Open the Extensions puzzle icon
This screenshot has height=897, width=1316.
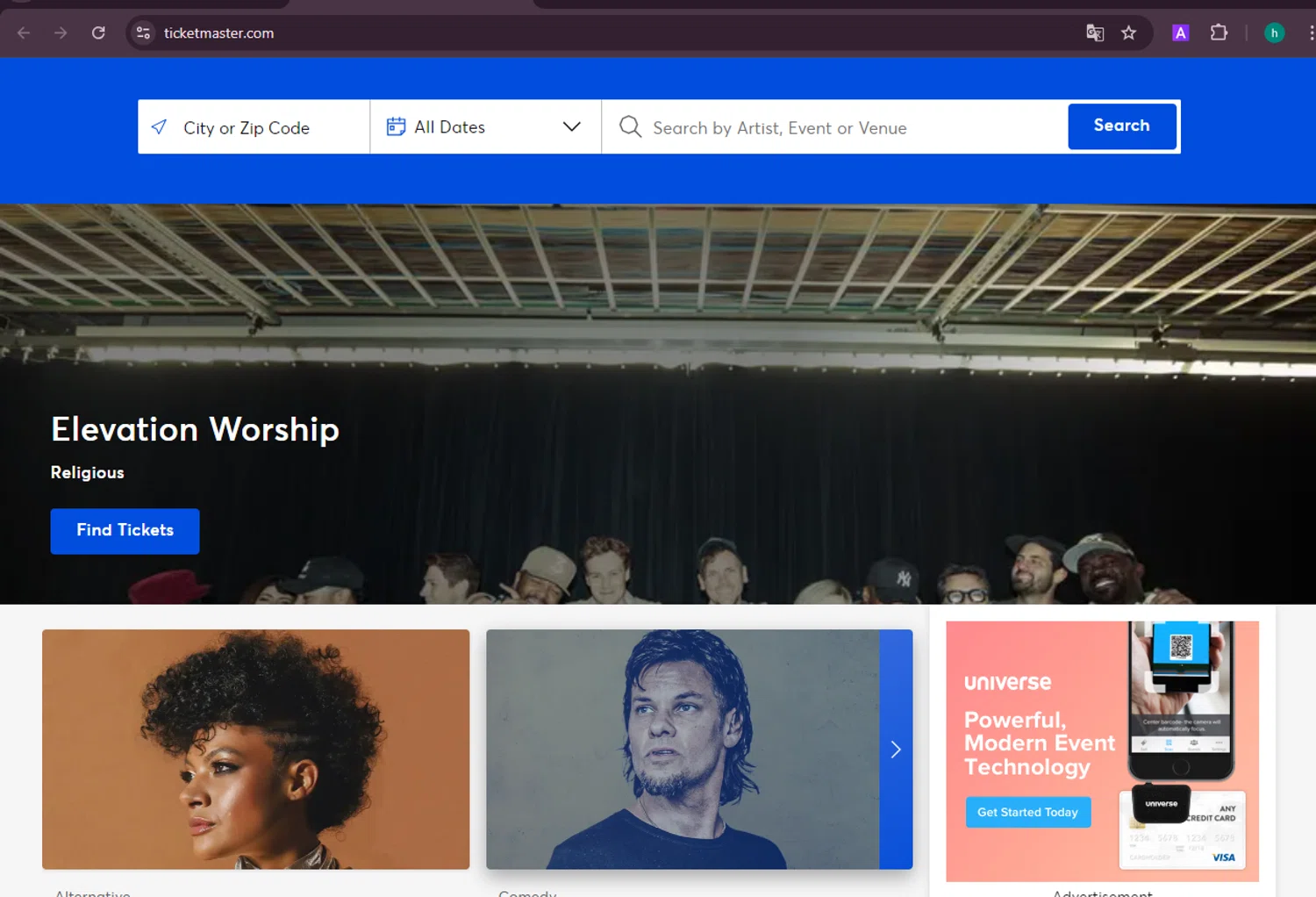pyautogui.click(x=1219, y=33)
